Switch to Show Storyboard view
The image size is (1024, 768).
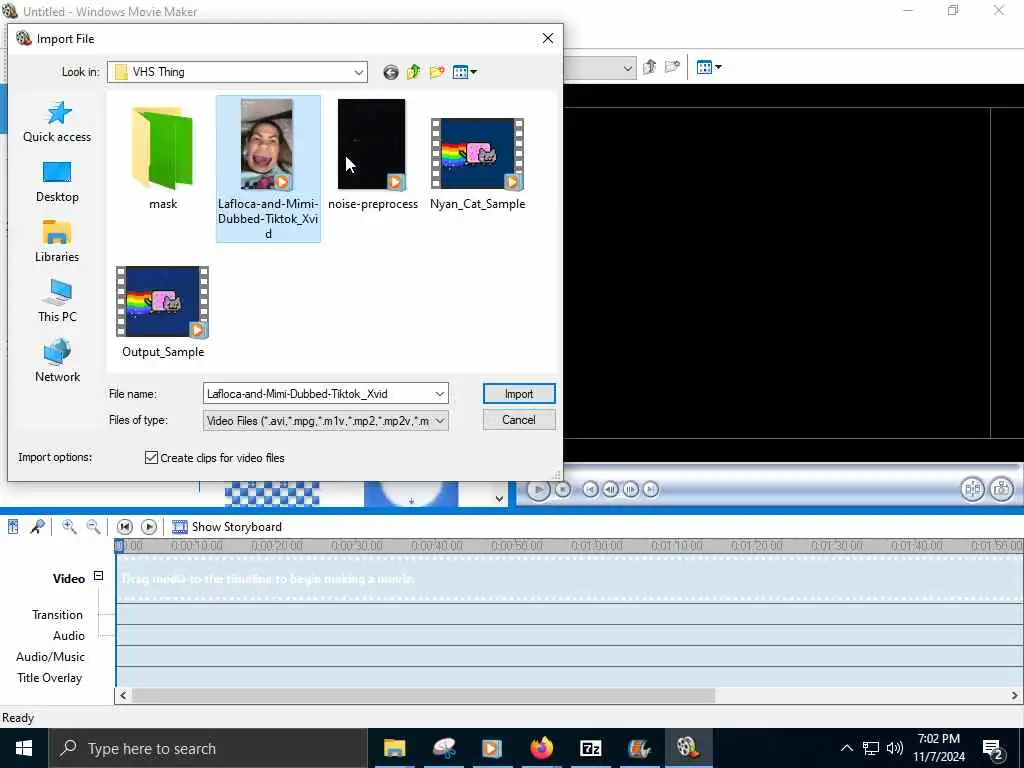(x=227, y=527)
